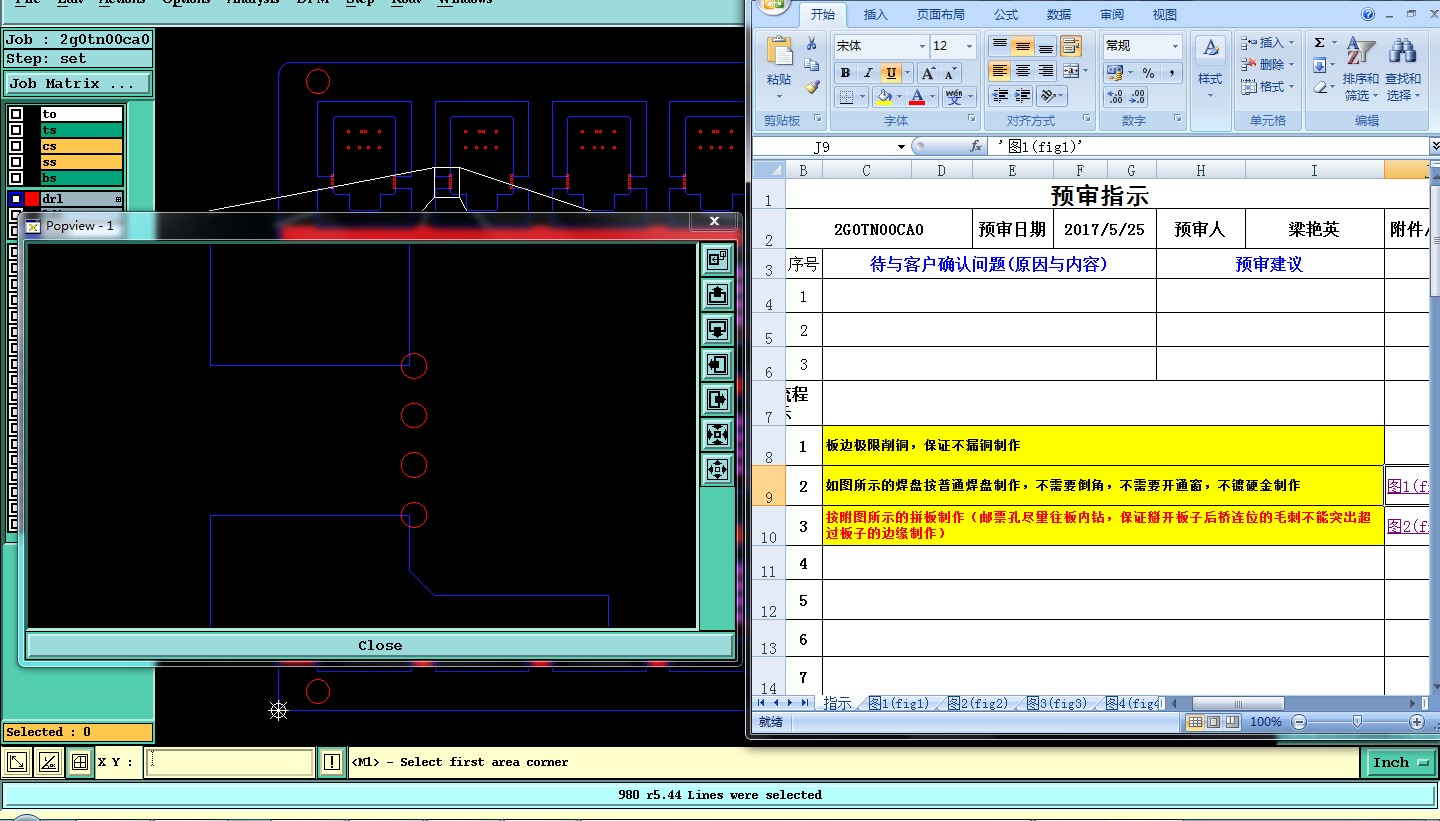Open the 插入 ribbon tab
This screenshot has height=821, width=1440.
[x=875, y=15]
